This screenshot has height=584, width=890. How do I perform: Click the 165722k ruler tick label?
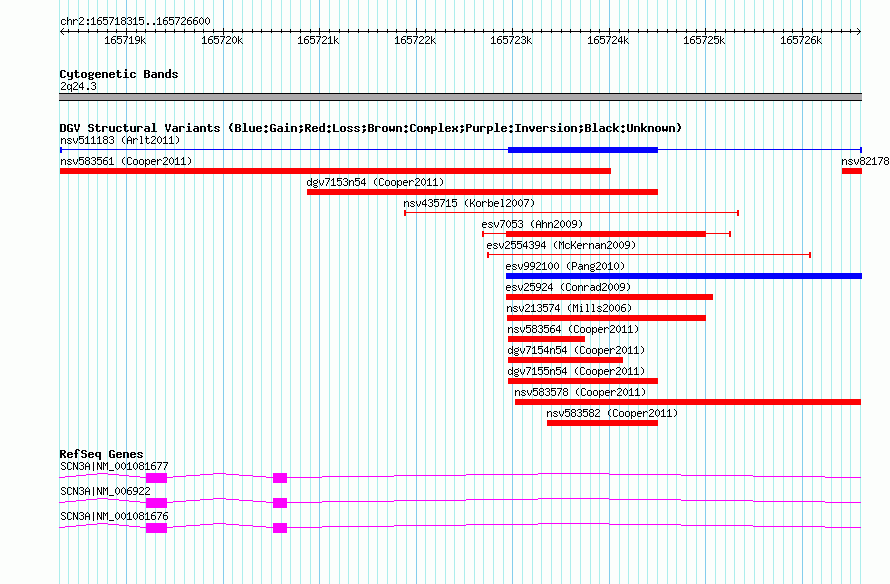point(415,40)
